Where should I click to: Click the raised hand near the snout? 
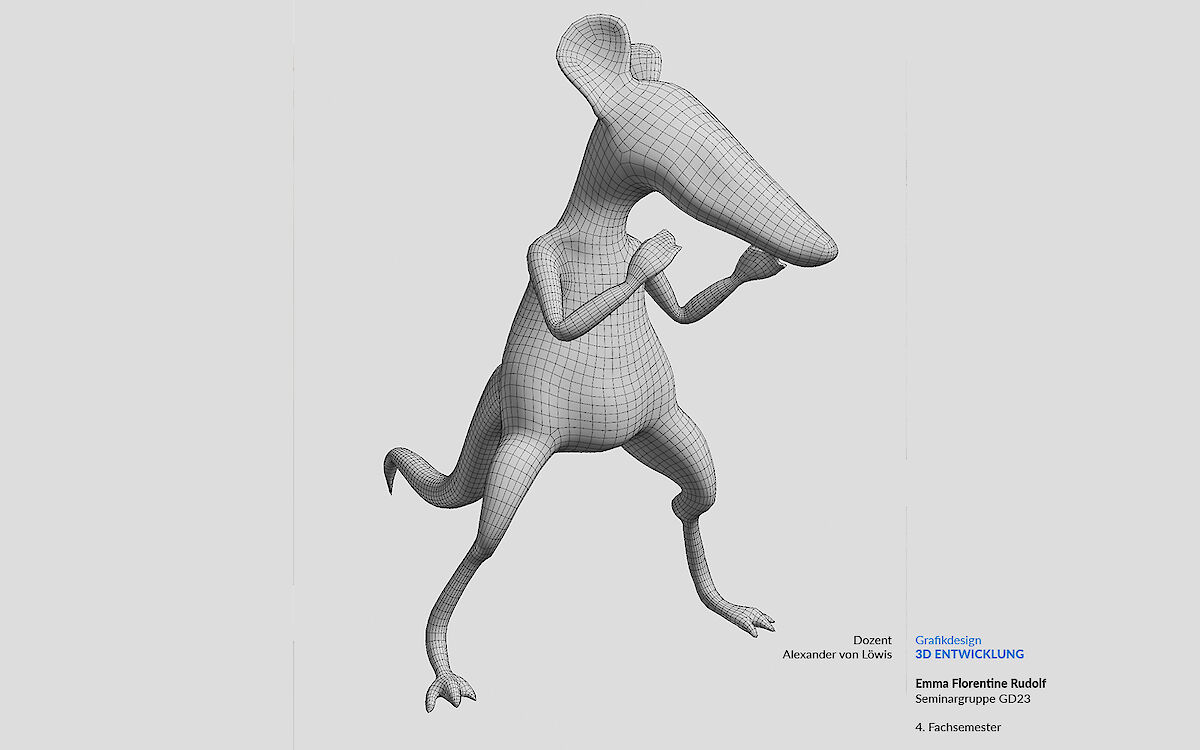(x=757, y=265)
